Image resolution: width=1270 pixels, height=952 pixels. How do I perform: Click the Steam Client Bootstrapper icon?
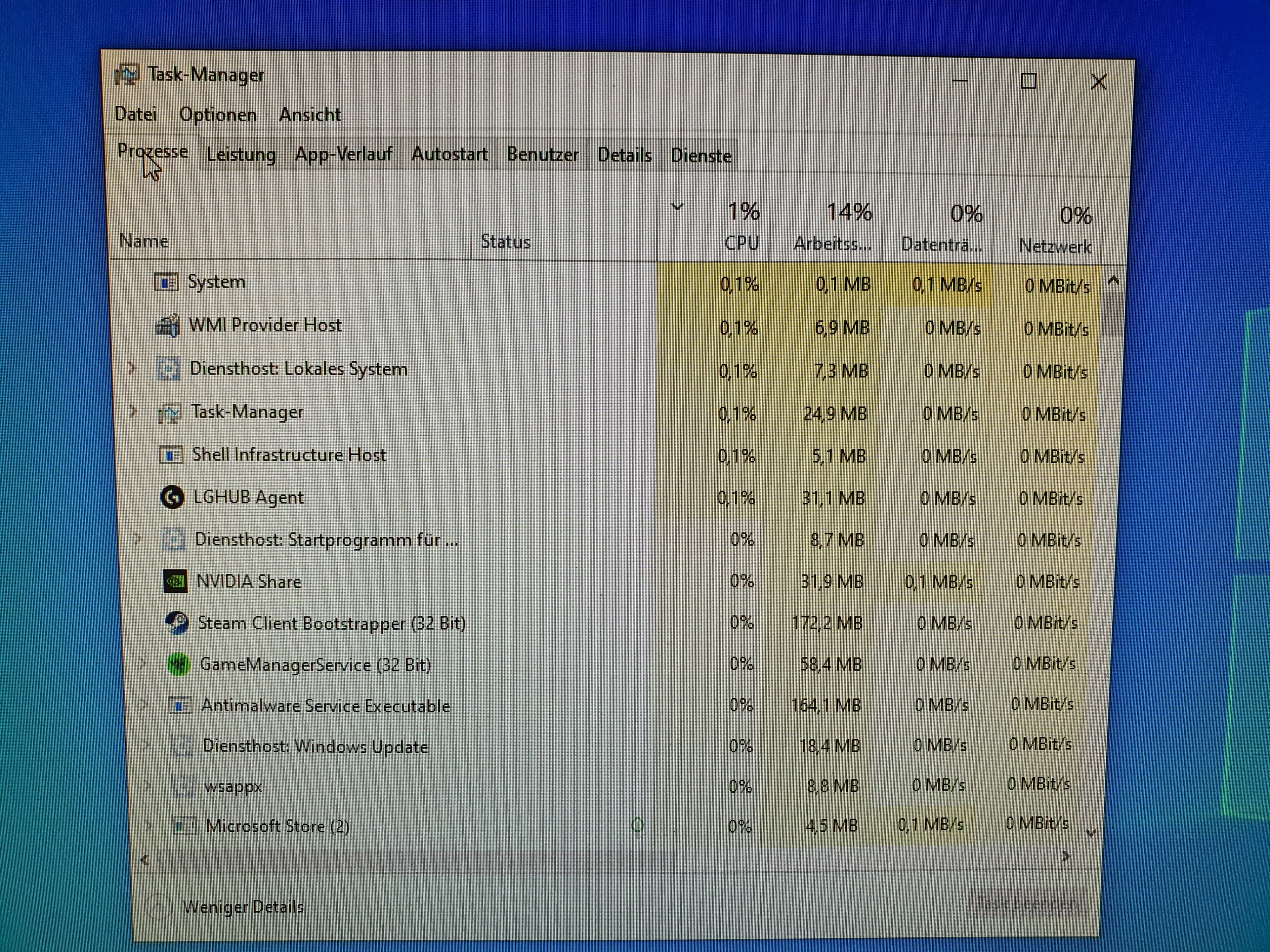point(177,623)
